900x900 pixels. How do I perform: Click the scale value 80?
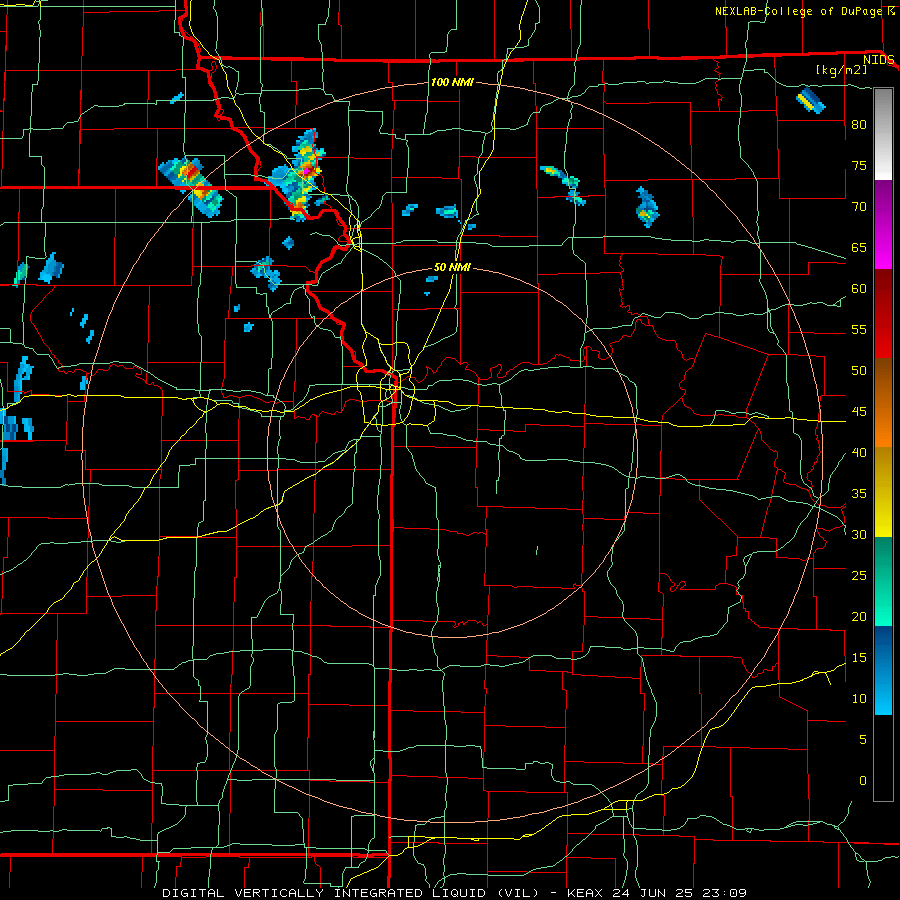point(859,125)
